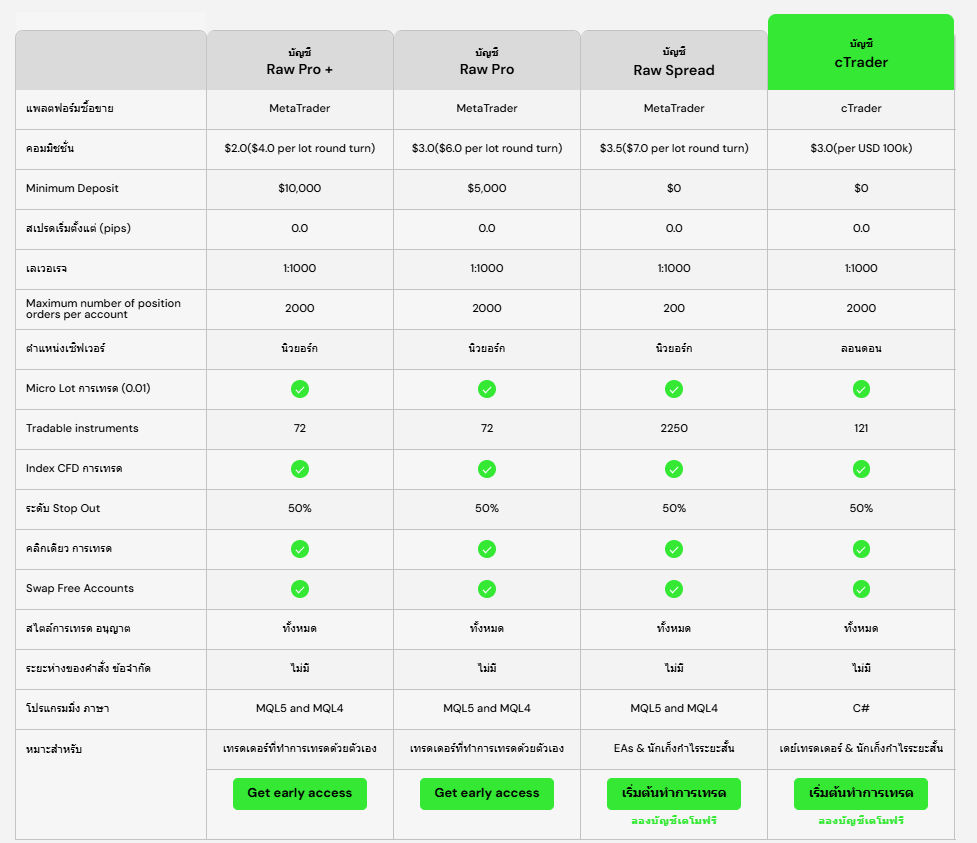
Task: Click the one-click trading checkmark for cTrader
Action: (861, 549)
